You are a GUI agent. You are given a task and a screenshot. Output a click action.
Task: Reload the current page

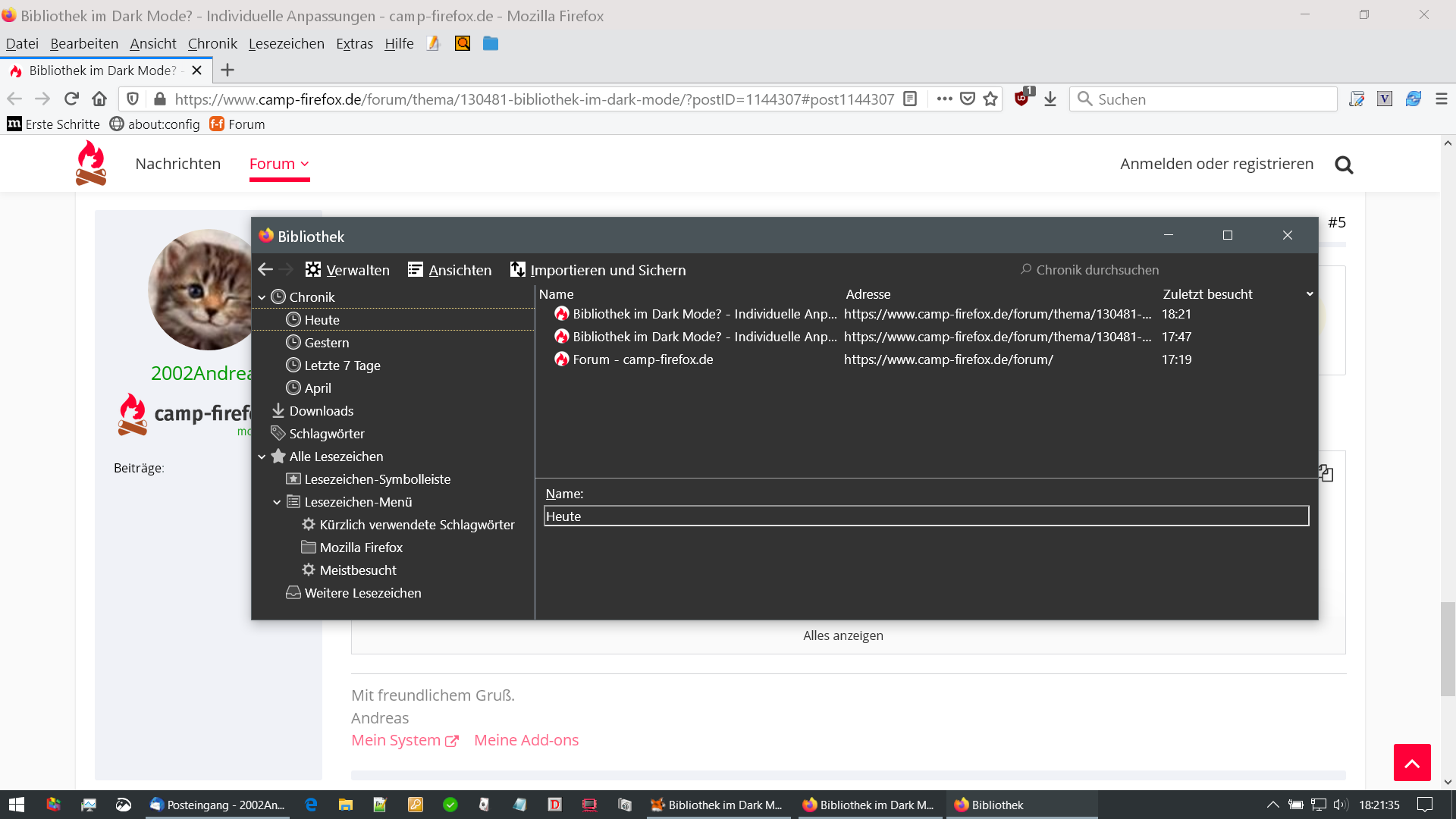click(x=71, y=99)
